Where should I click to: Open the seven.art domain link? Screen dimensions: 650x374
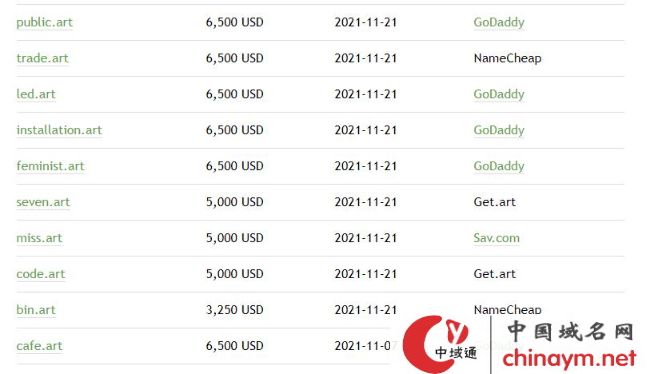click(x=43, y=202)
